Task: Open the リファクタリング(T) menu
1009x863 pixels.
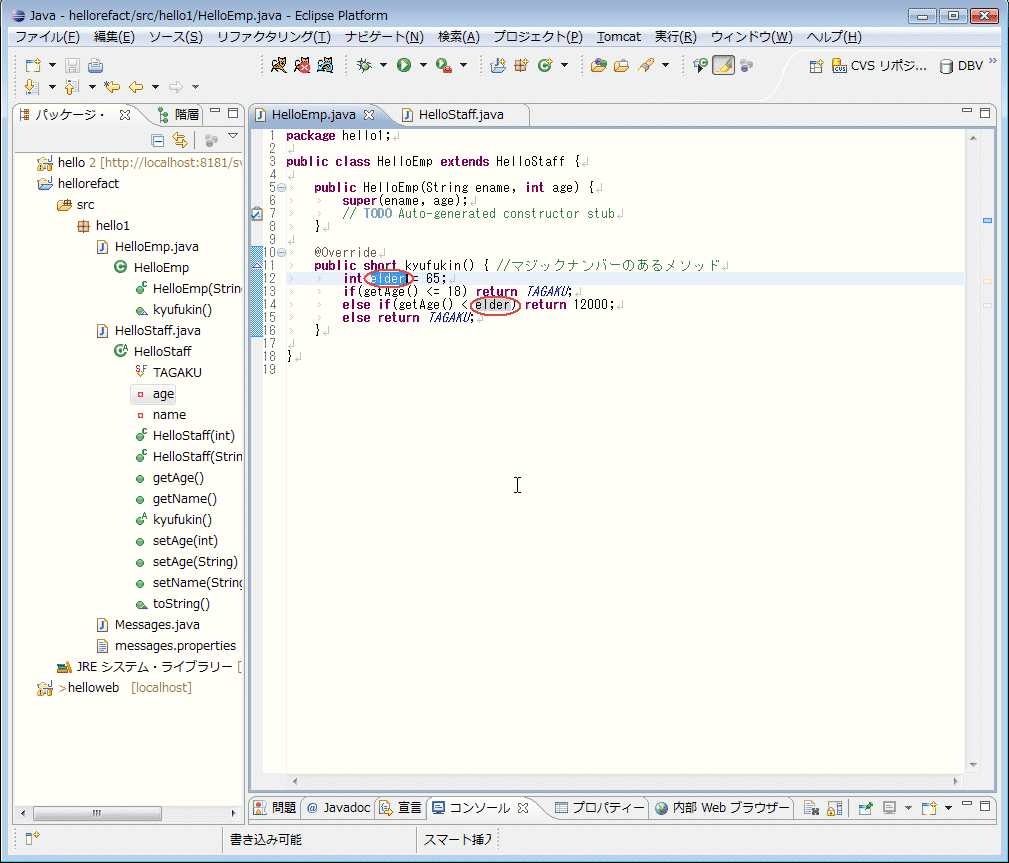Action: [x=273, y=37]
